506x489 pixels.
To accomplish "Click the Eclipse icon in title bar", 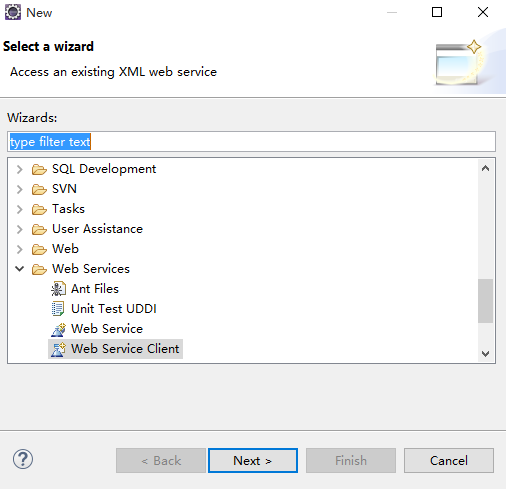I will (13, 12).
